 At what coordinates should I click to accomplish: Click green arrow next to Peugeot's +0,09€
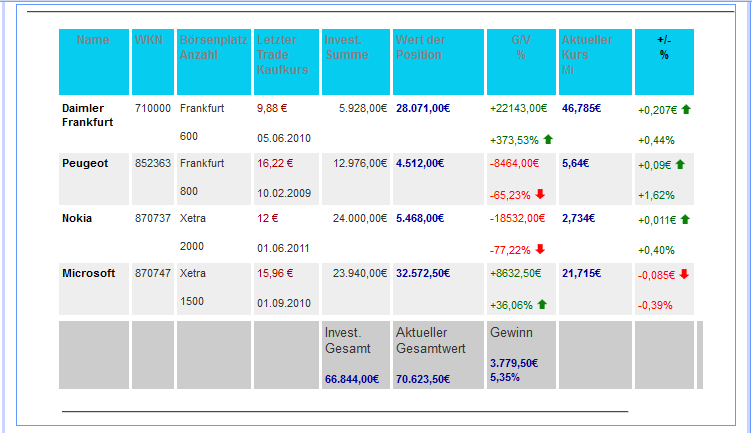(x=680, y=163)
